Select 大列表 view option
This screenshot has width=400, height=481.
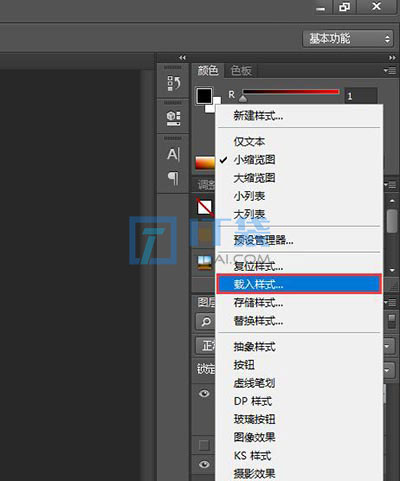pyautogui.click(x=299, y=214)
